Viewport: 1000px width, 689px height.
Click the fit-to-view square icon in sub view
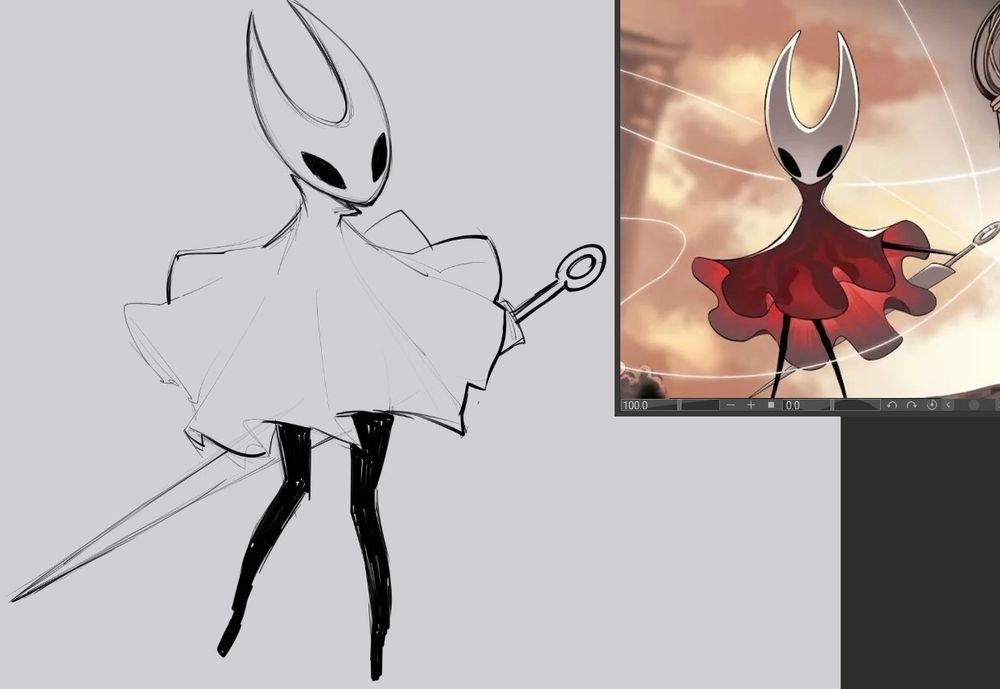point(771,405)
